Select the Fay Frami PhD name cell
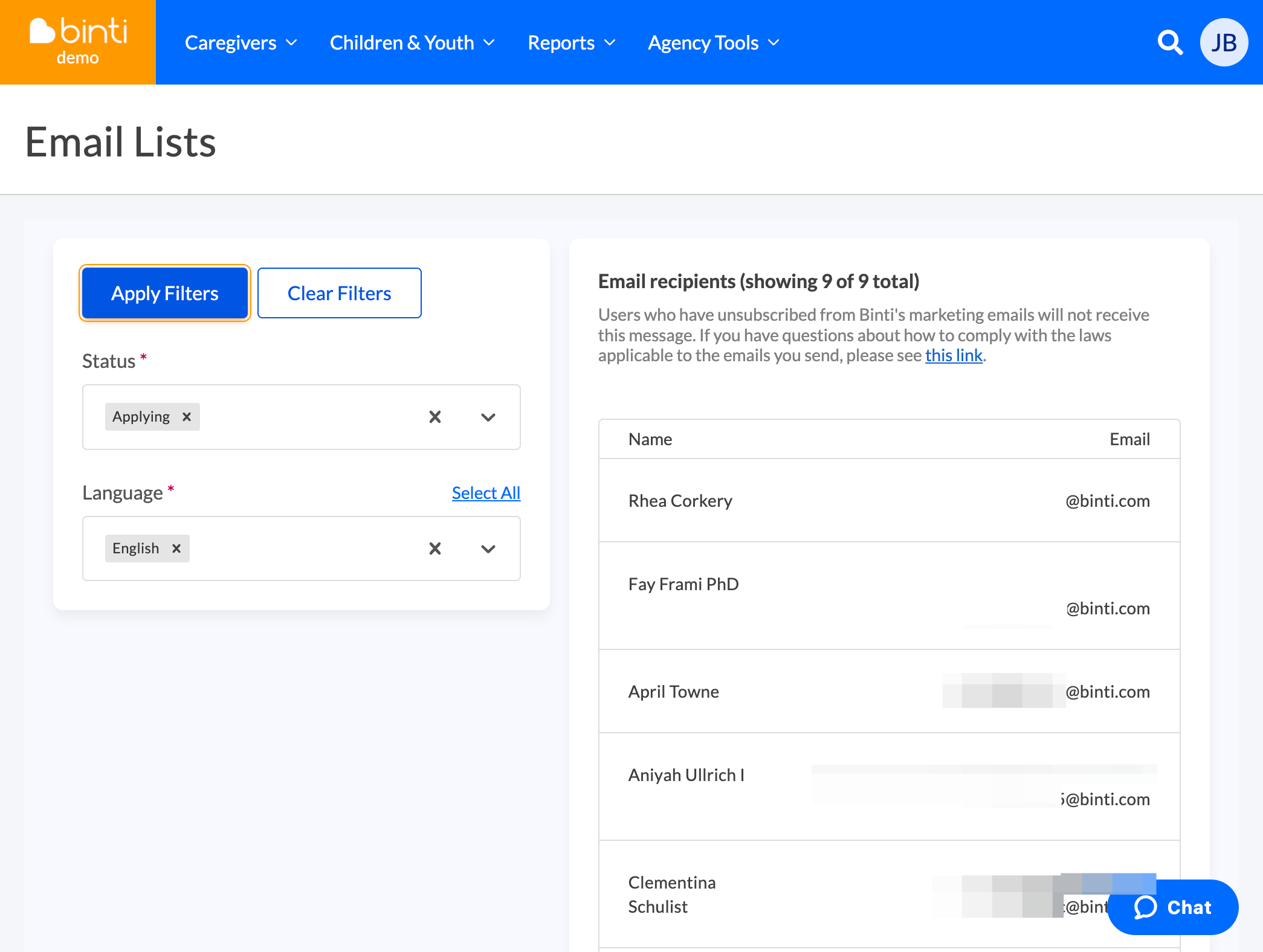 683,584
